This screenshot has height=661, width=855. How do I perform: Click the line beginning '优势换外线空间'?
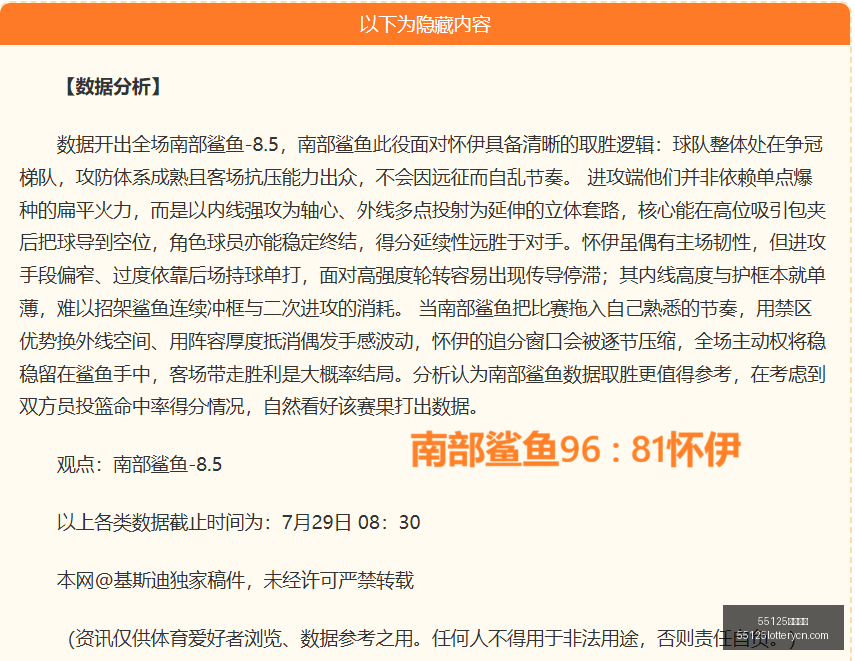coord(423,341)
